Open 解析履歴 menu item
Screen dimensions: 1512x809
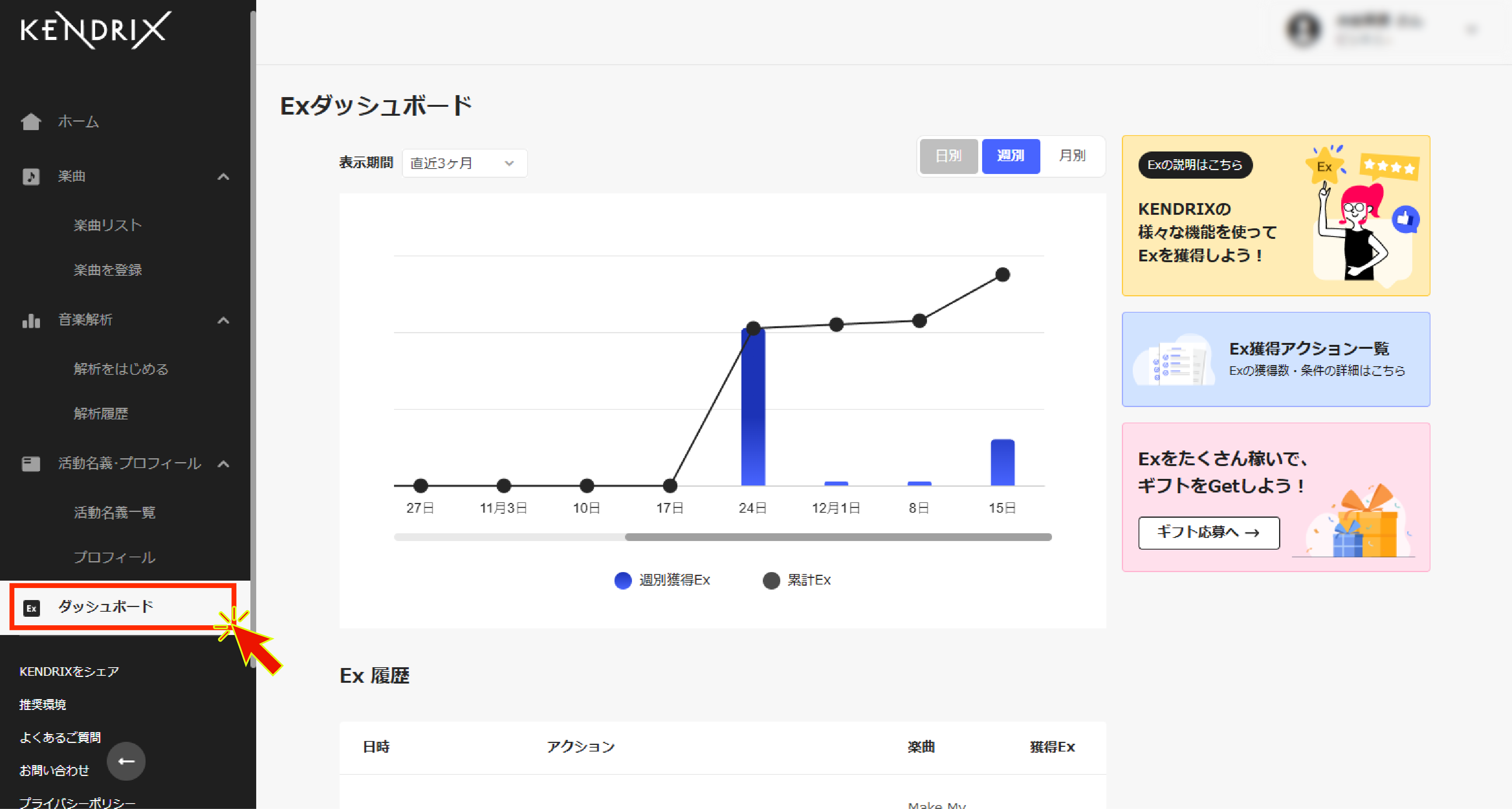(101, 414)
